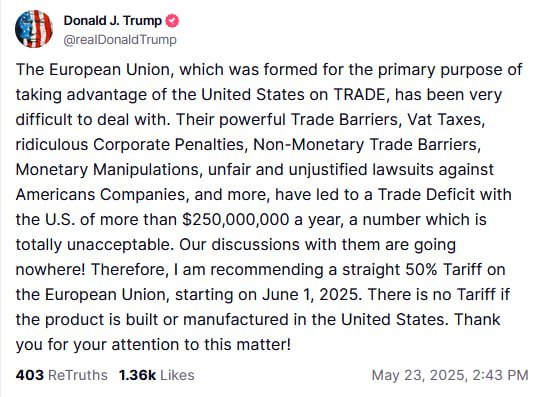Viewport: 543px width, 397px height.
Task: Open Donald J. Trump's profile avatar
Action: pos(34,29)
